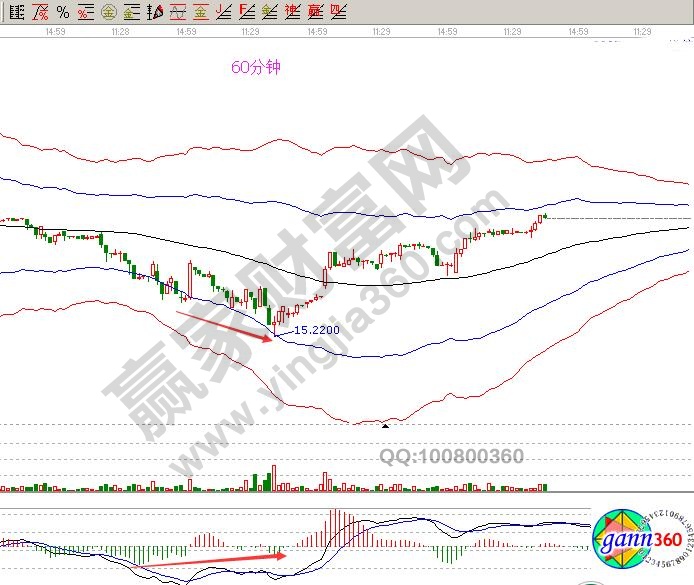
Task: Select the sailboat-shaped drawing tool icon
Action: 154,12
